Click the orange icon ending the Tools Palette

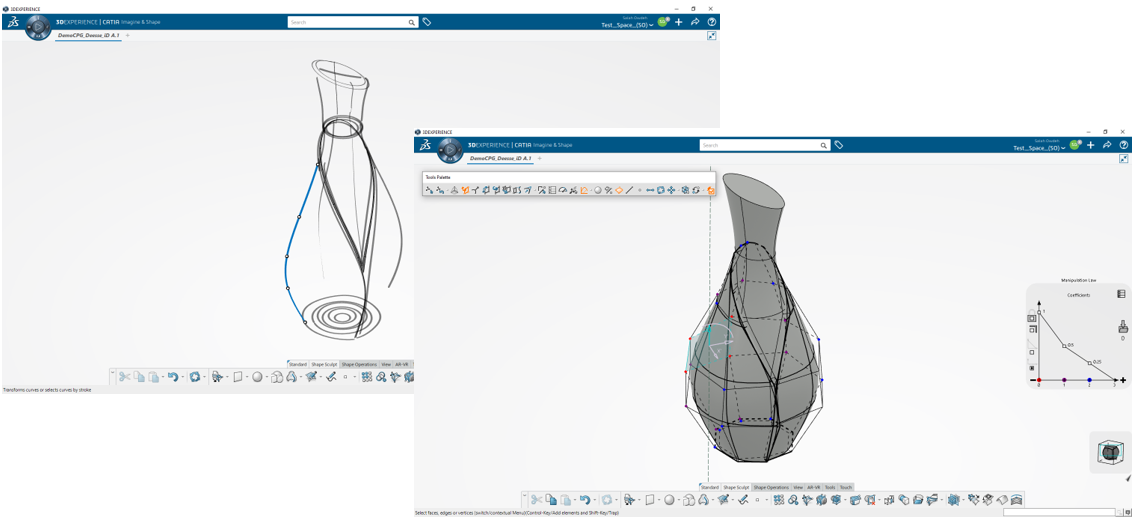(x=711, y=190)
